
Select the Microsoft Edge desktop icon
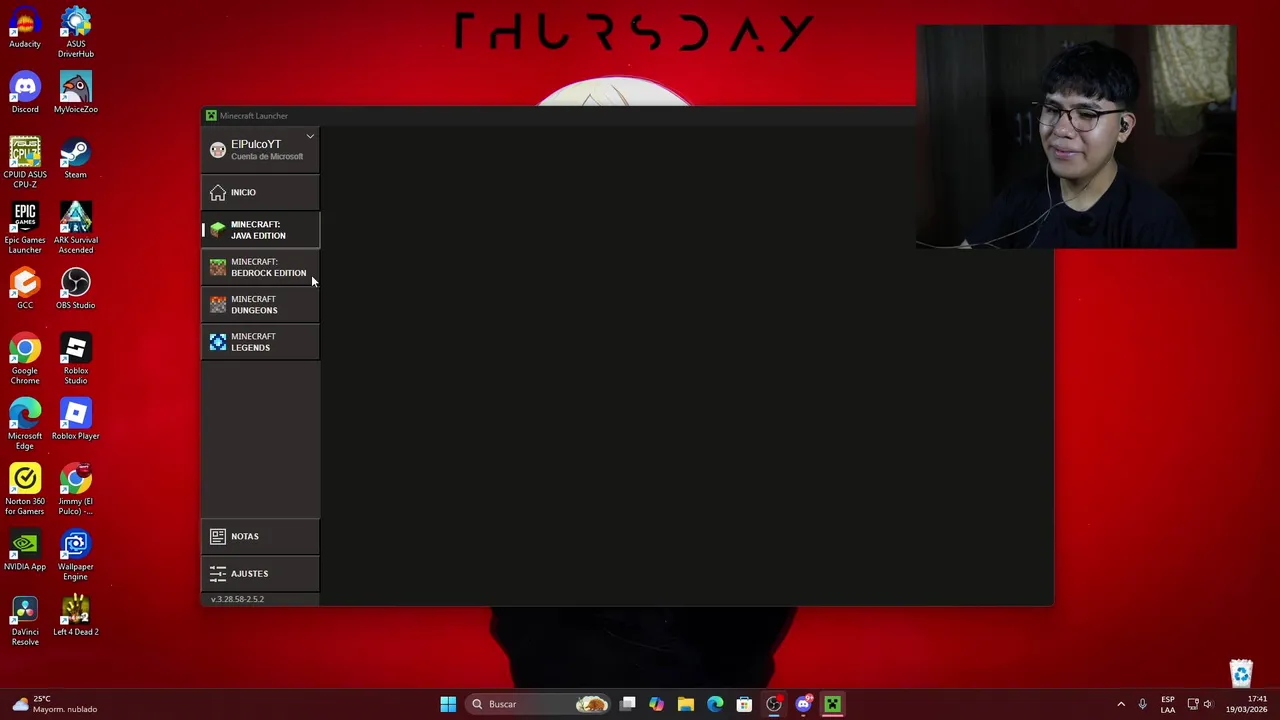[25, 424]
